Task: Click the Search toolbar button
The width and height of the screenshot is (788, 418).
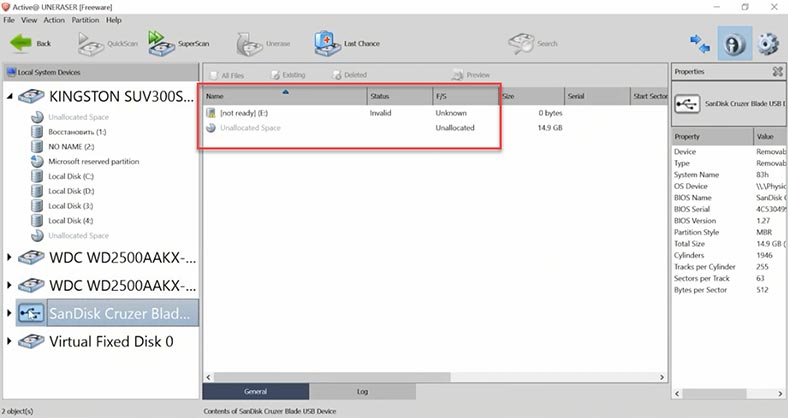Action: coord(532,44)
